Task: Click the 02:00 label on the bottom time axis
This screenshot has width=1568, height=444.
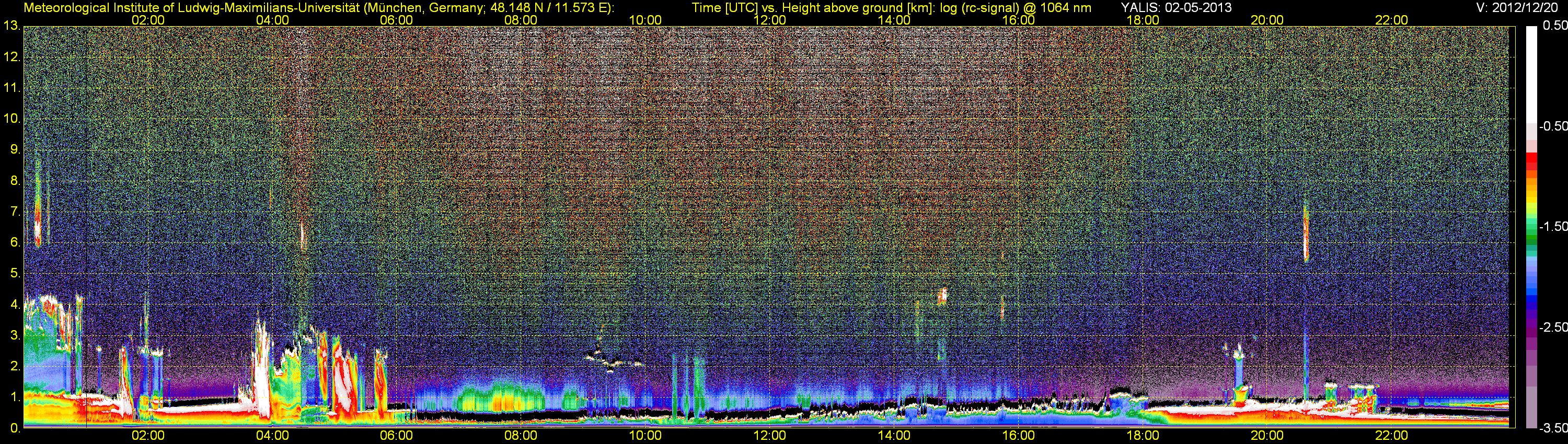Action: pos(148,436)
